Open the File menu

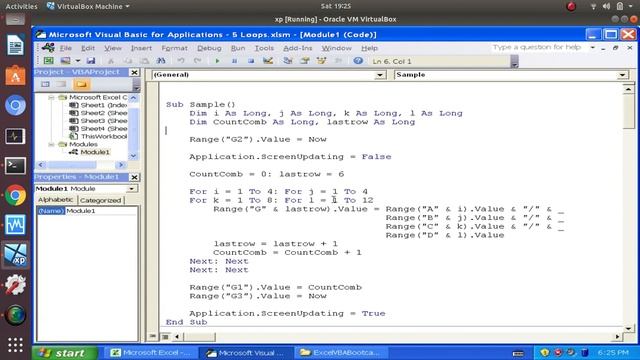(x=66, y=48)
